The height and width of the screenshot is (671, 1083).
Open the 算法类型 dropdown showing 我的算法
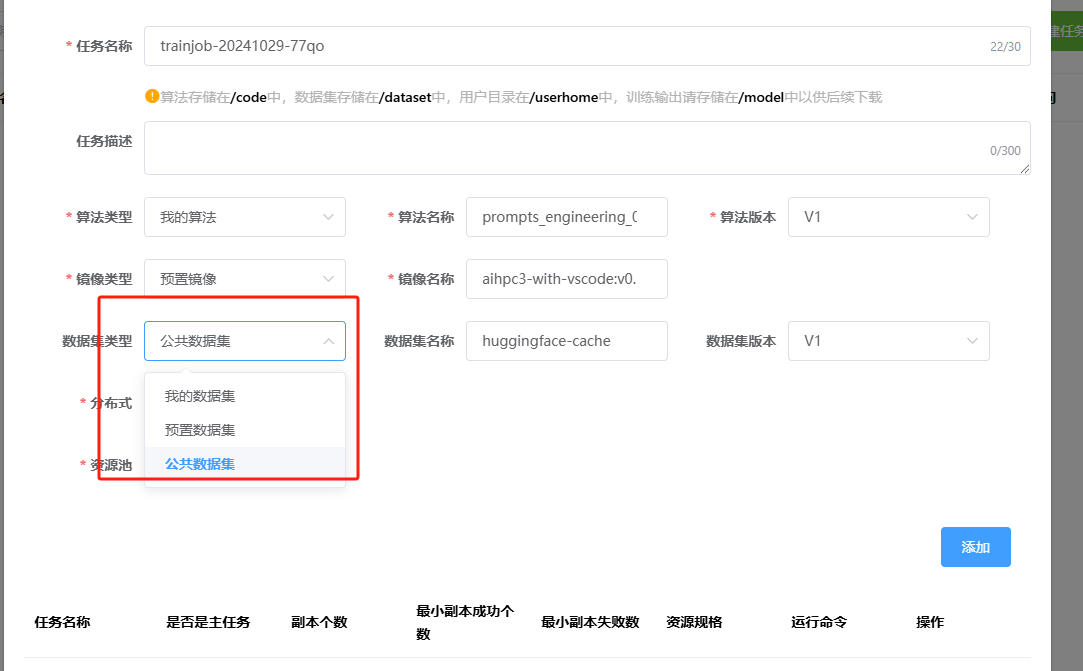click(244, 217)
